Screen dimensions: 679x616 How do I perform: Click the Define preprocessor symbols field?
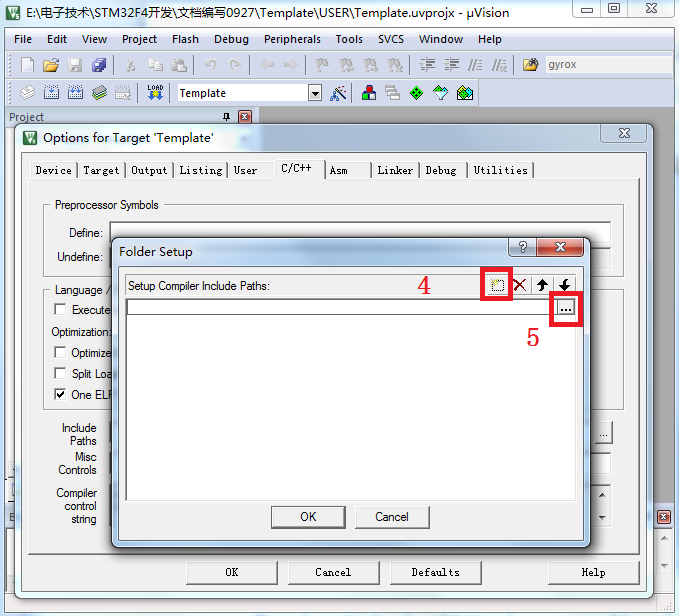pyautogui.click(x=360, y=232)
